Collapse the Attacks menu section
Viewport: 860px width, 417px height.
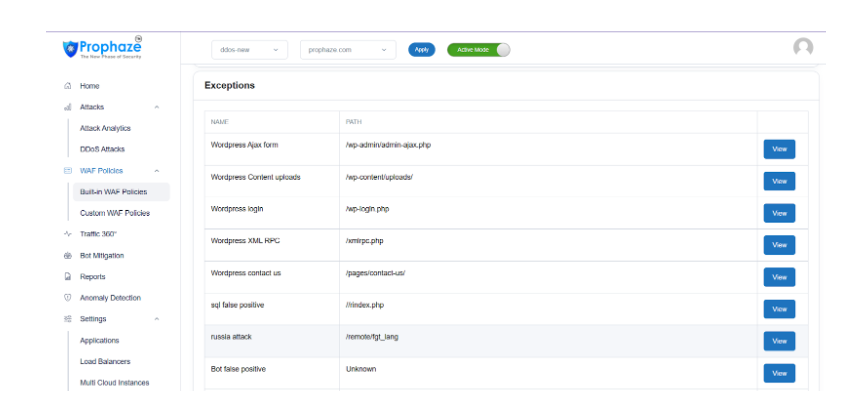pyautogui.click(x=157, y=107)
